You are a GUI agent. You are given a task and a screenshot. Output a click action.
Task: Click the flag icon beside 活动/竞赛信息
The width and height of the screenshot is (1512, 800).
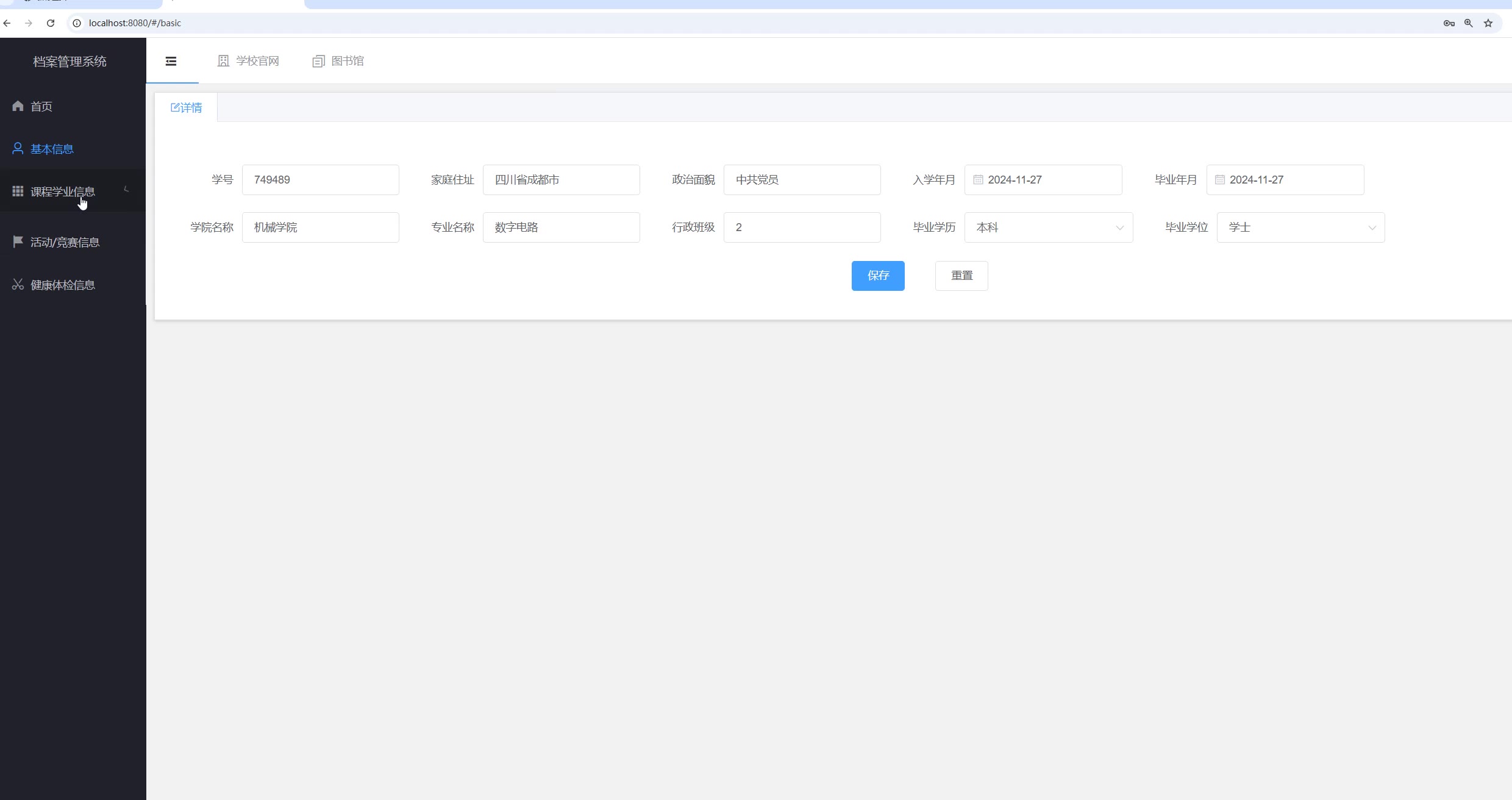18,242
